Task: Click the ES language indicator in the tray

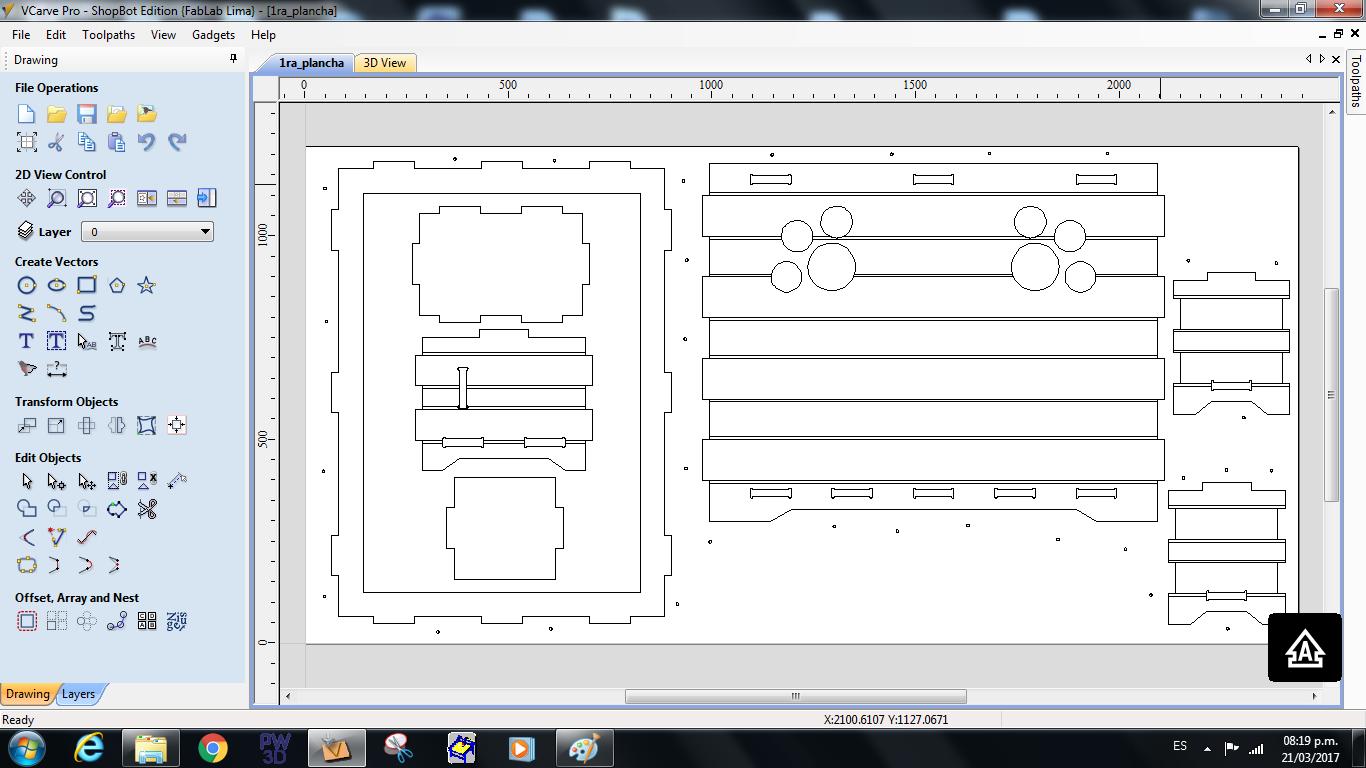Action: 1179,746
